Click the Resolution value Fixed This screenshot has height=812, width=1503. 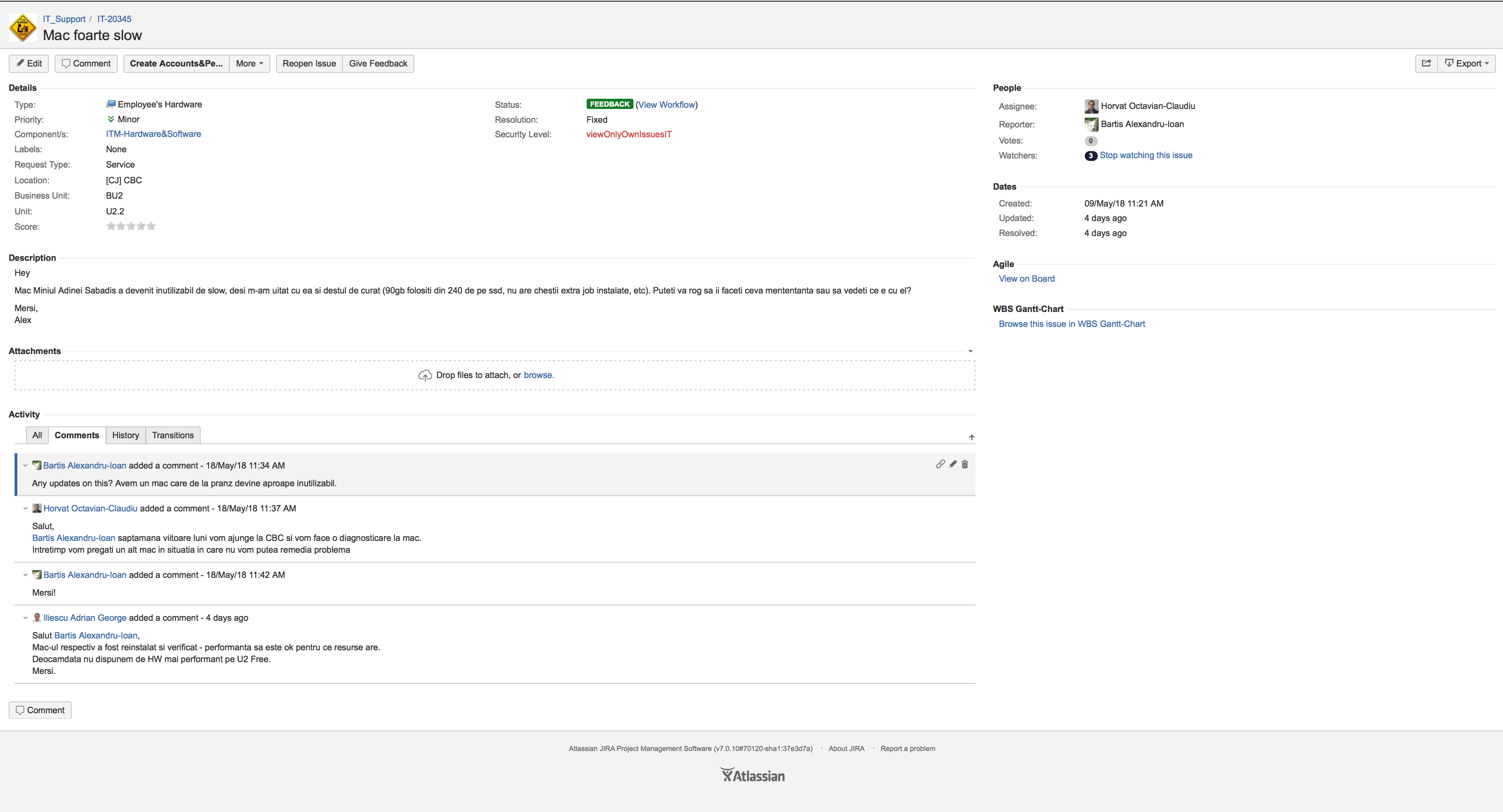pyautogui.click(x=597, y=120)
